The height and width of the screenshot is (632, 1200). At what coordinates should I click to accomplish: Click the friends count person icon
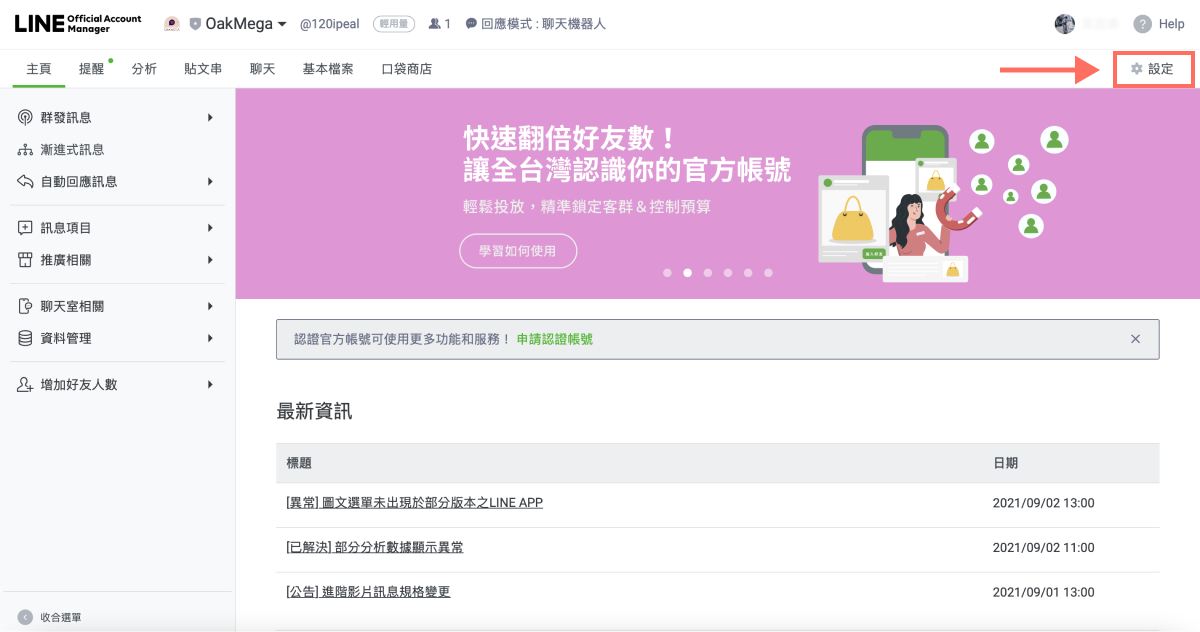(x=434, y=24)
